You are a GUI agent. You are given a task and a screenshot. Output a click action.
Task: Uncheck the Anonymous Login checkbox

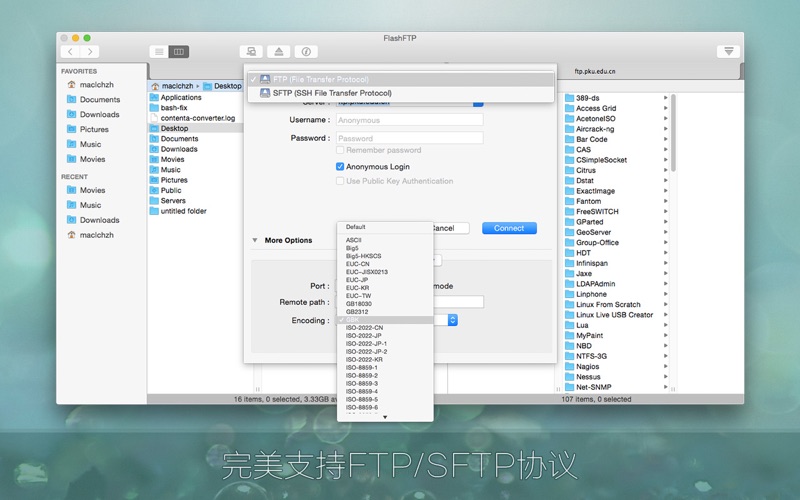point(340,166)
